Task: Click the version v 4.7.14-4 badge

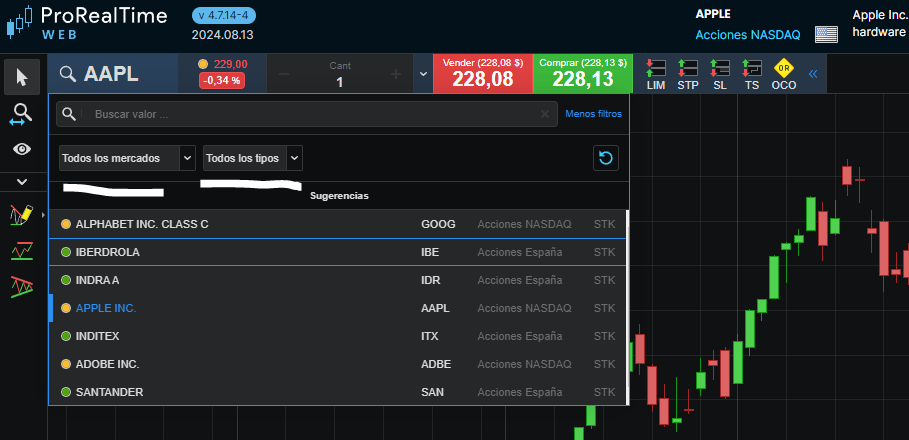Action: click(x=223, y=15)
